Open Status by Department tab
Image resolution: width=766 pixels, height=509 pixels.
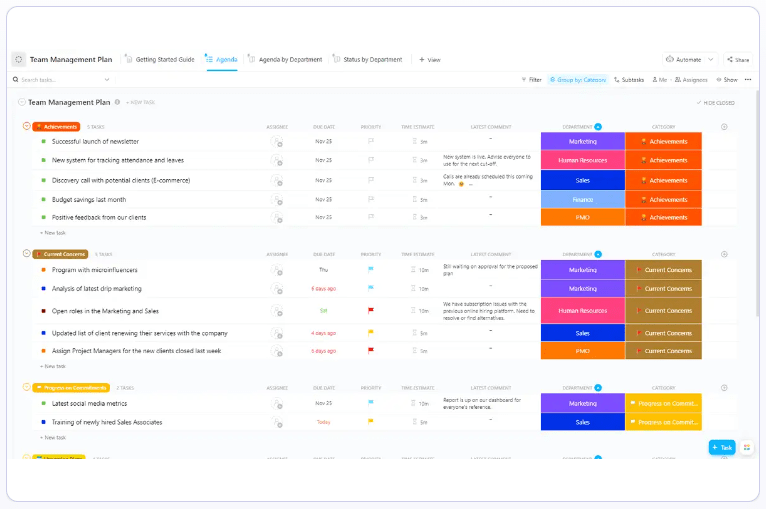[x=367, y=60]
